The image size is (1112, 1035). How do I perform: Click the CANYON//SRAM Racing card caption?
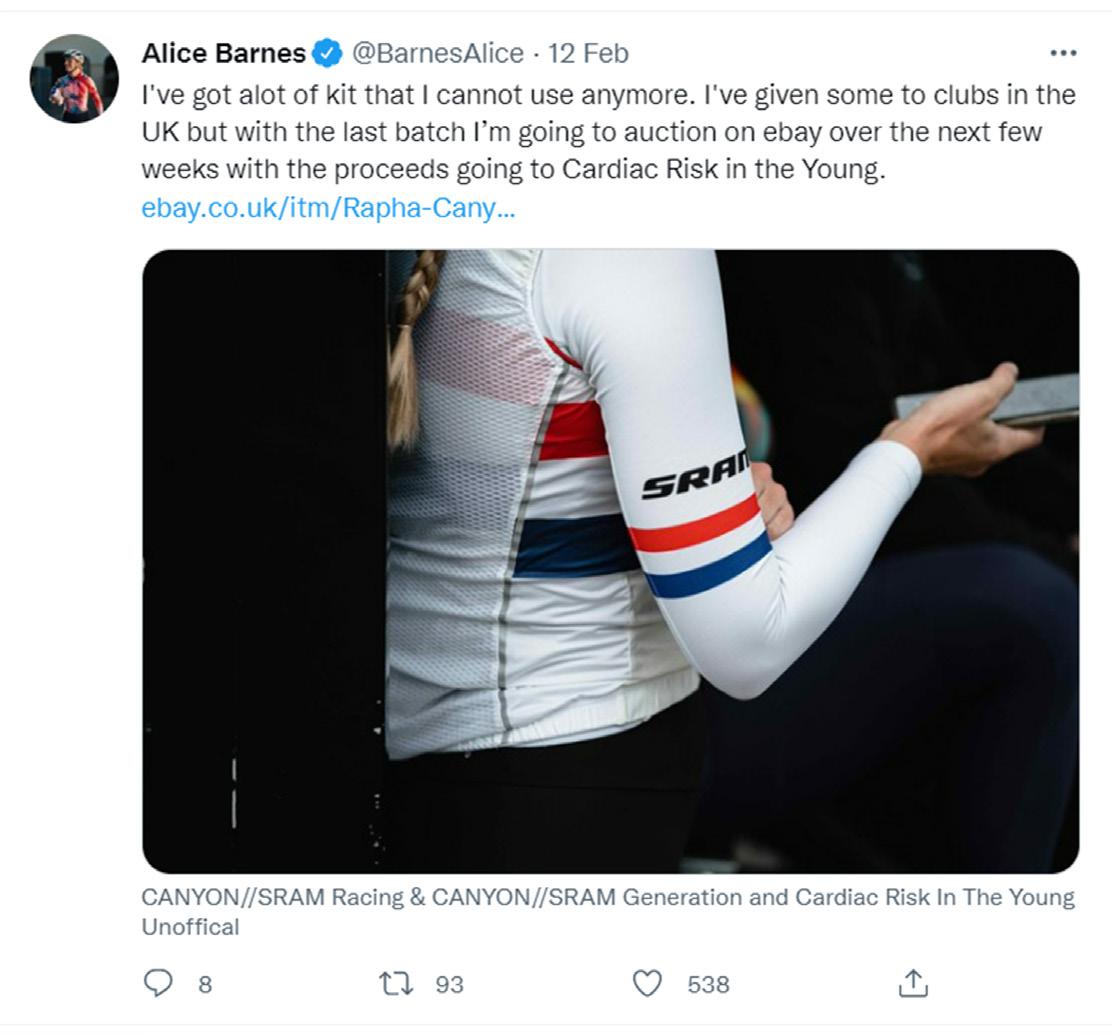608,910
